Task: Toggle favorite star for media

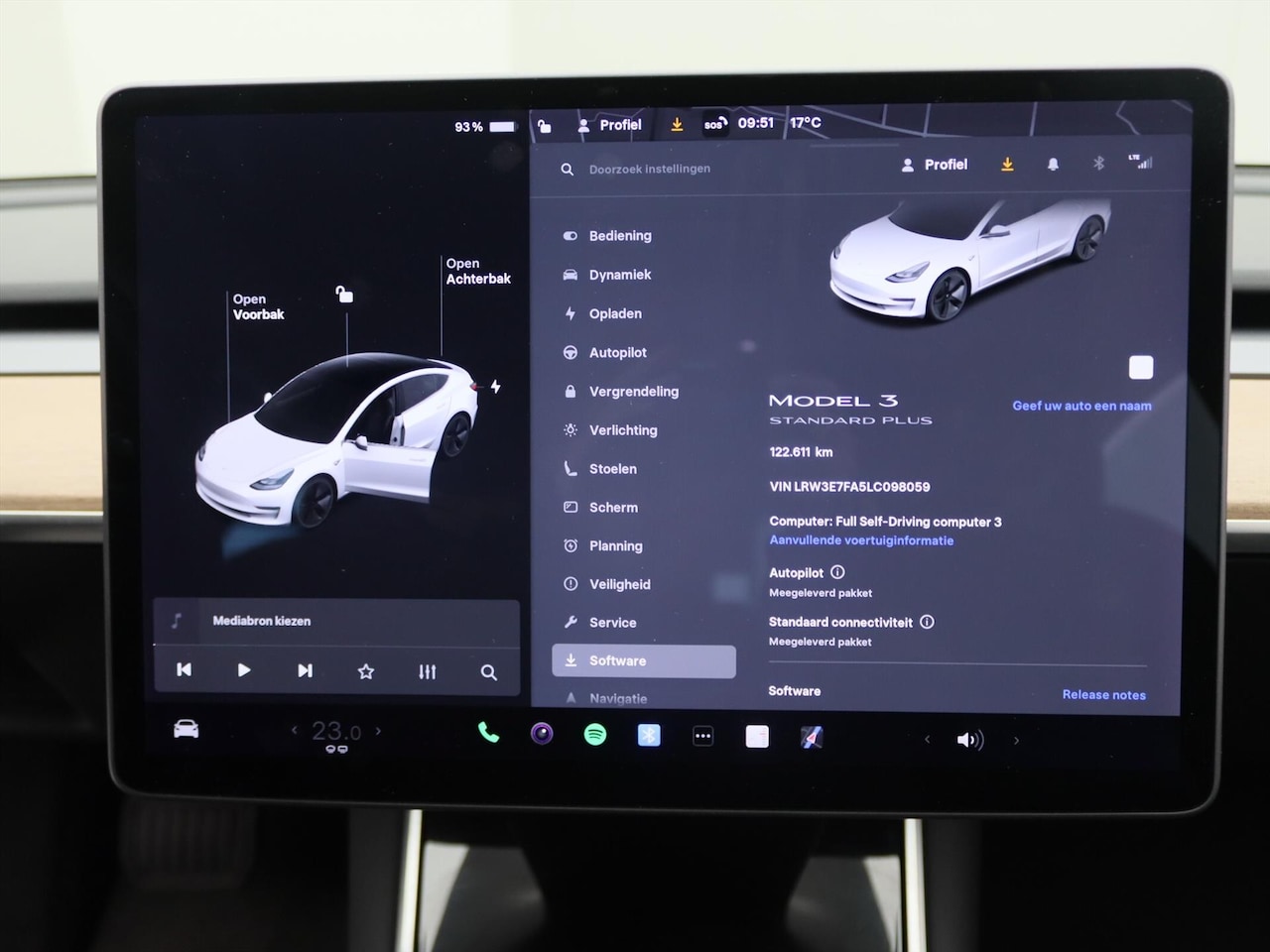Action: (x=365, y=671)
